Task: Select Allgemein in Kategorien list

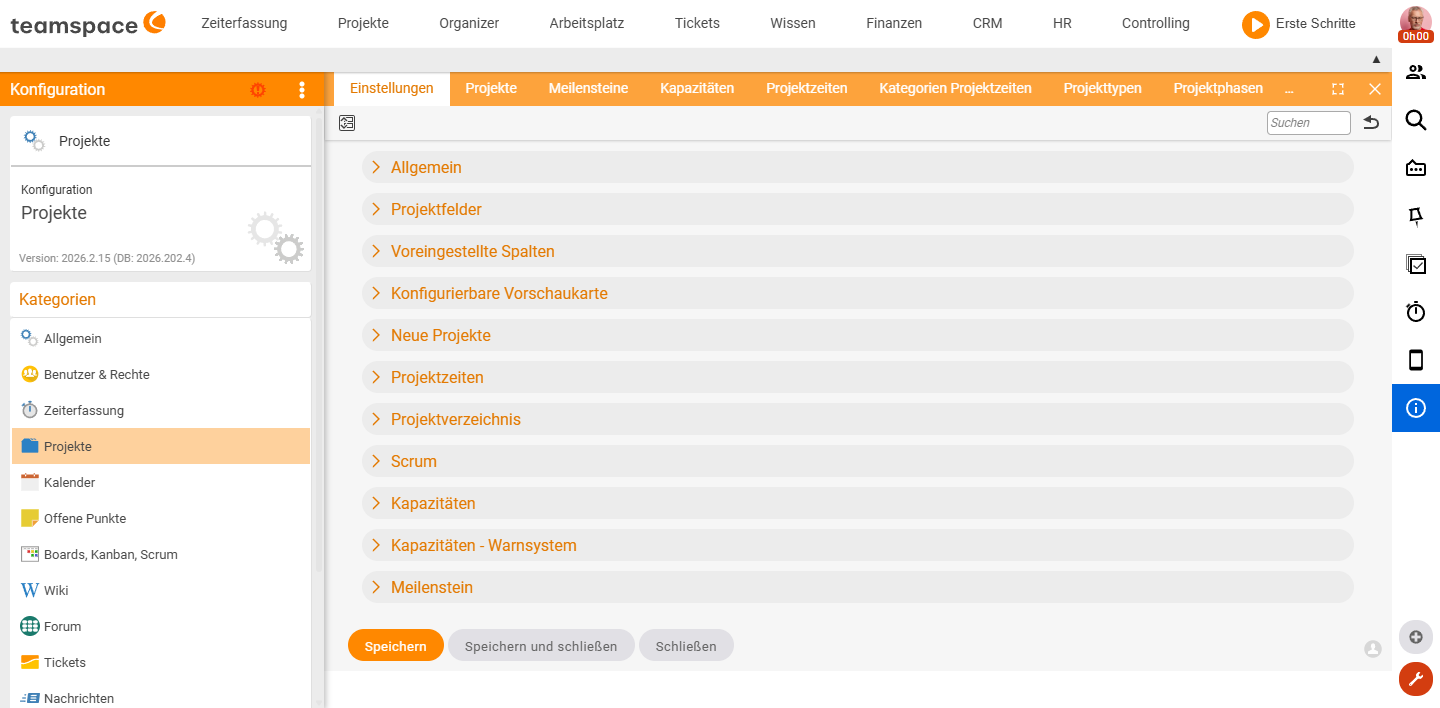Action: [x=161, y=338]
